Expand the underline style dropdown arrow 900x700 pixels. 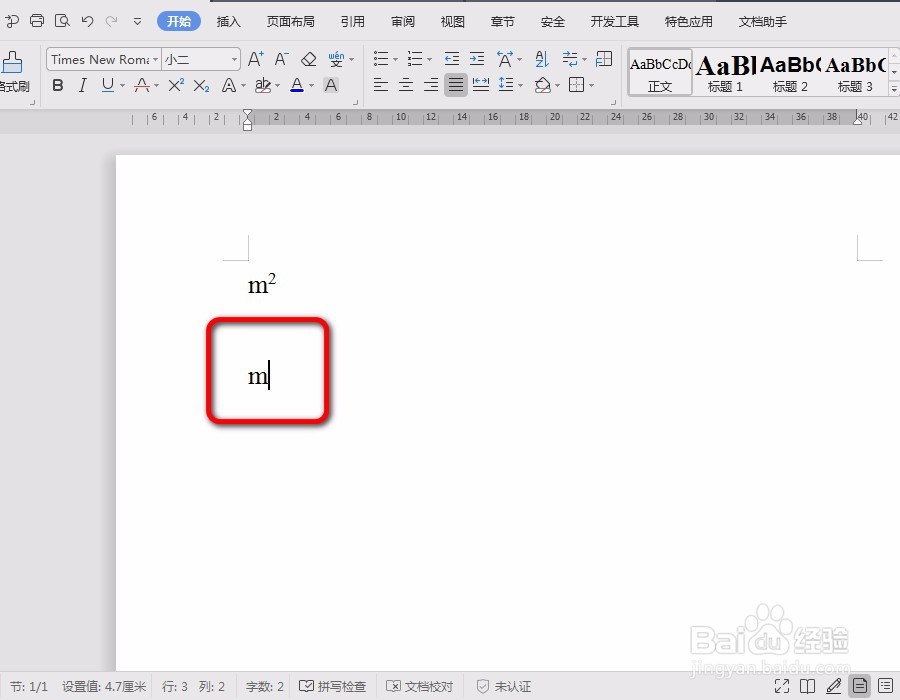tap(122, 86)
